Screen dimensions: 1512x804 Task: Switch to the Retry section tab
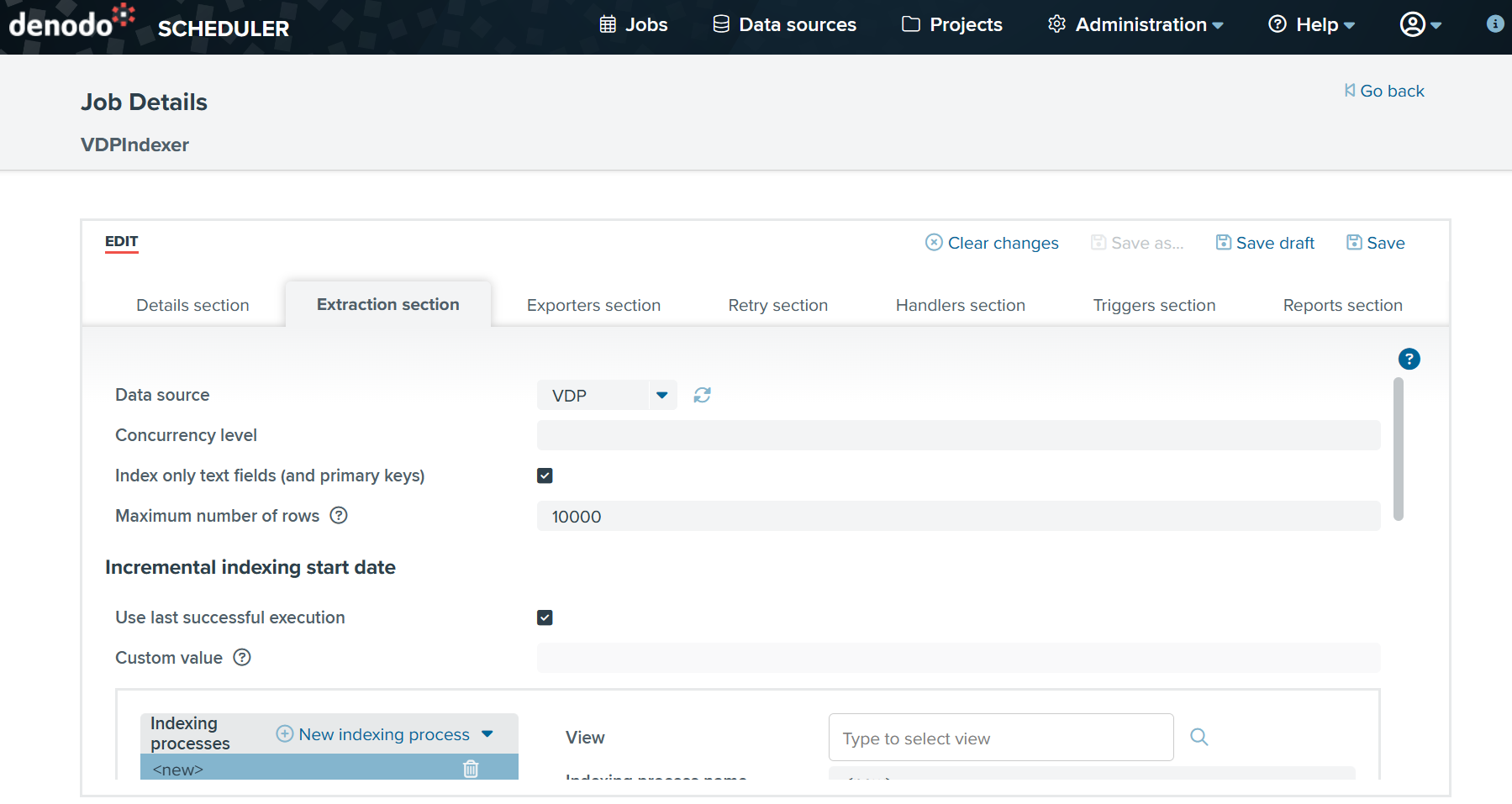click(777, 305)
